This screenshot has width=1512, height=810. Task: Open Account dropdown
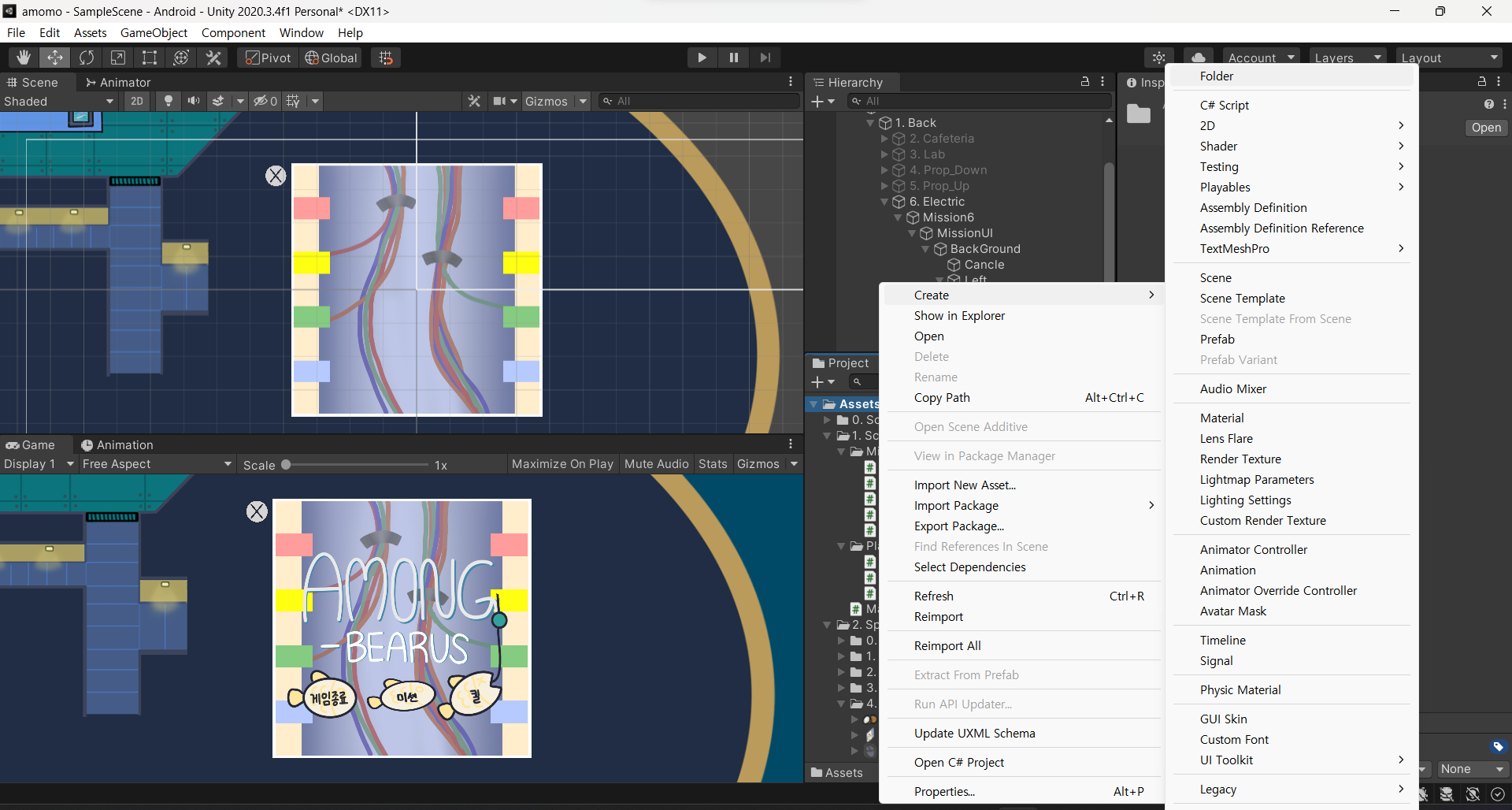pos(1261,58)
